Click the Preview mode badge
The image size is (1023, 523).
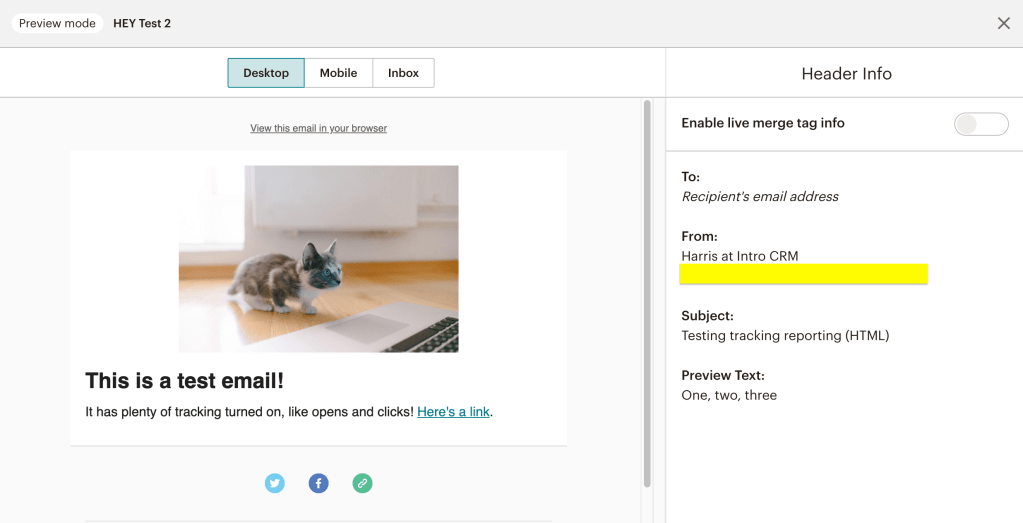(57, 23)
